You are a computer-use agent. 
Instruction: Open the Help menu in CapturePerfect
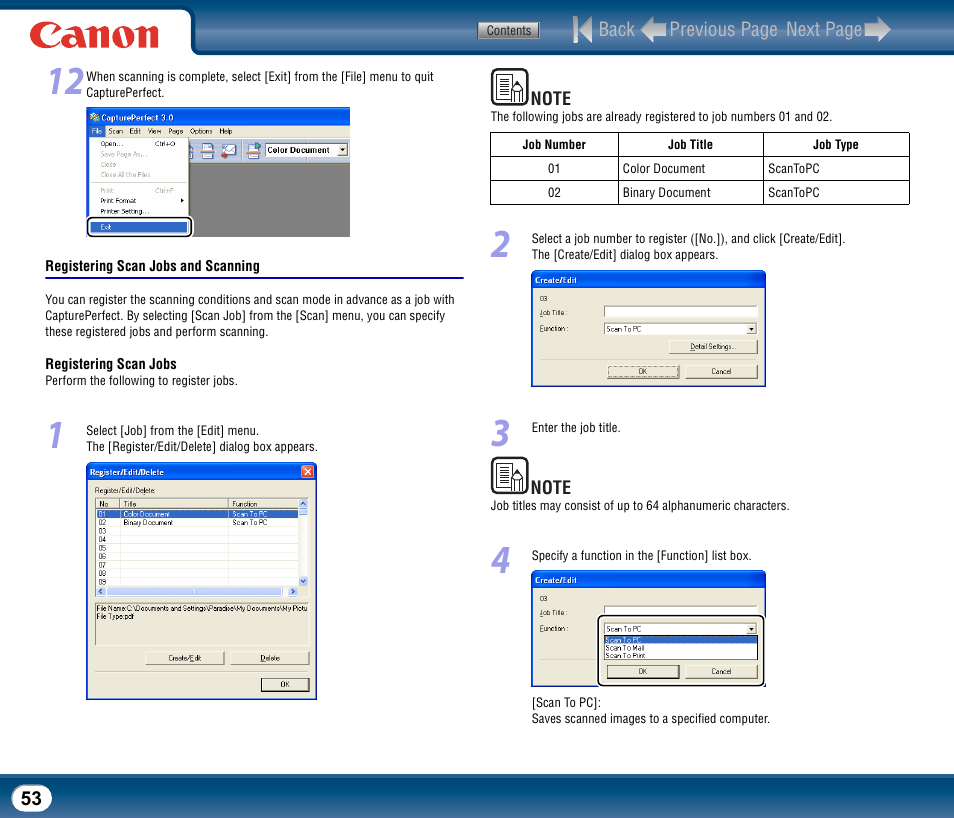[x=226, y=131]
